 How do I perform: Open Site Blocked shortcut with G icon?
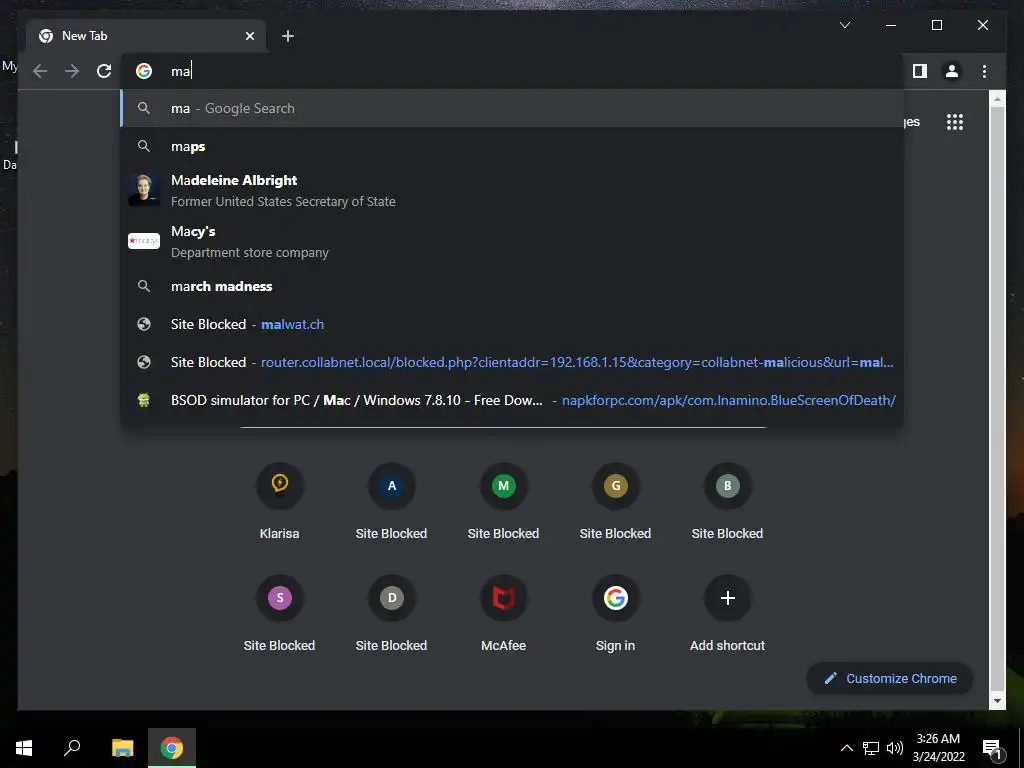tap(615, 502)
